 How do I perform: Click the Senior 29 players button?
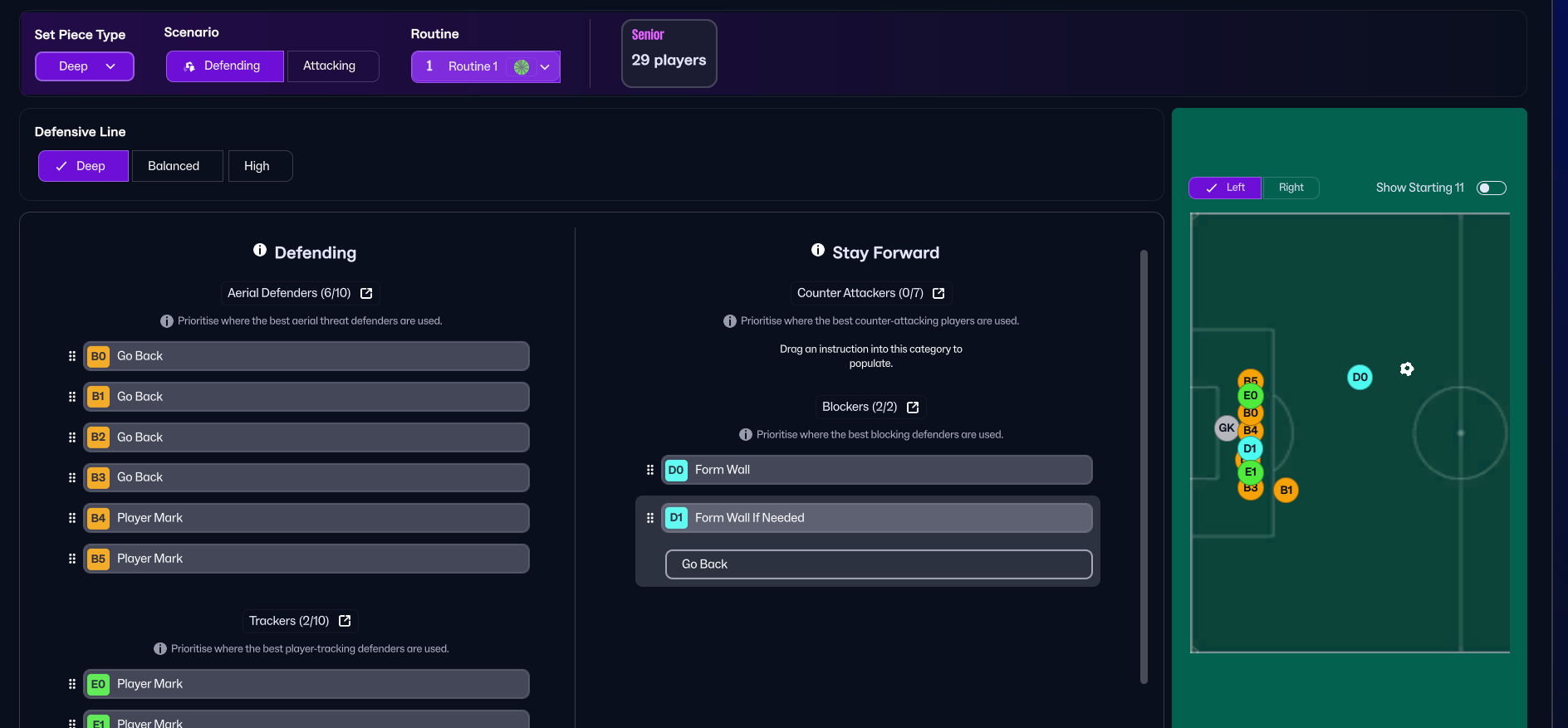tap(669, 53)
